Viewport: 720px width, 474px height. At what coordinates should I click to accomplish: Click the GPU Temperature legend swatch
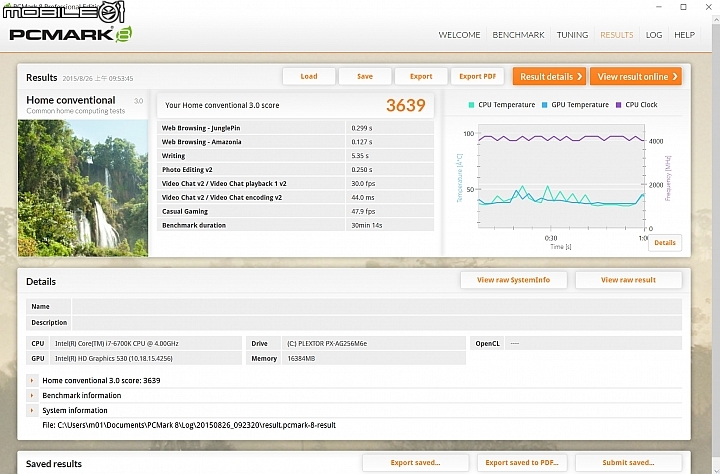point(545,105)
